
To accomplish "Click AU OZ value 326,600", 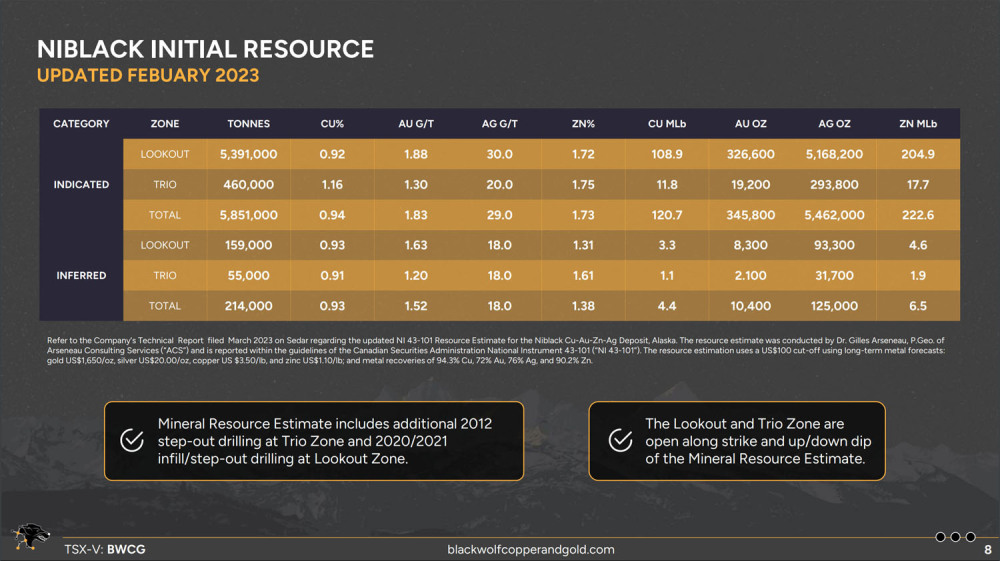I will (751, 154).
